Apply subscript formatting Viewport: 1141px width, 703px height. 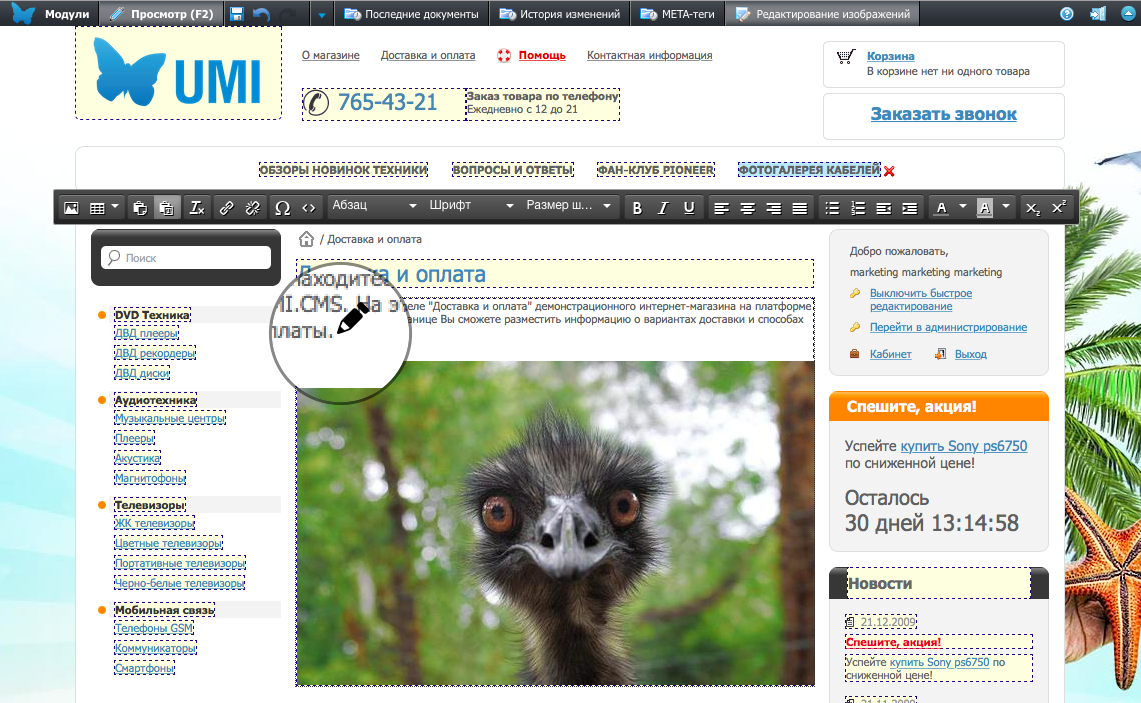[1033, 208]
